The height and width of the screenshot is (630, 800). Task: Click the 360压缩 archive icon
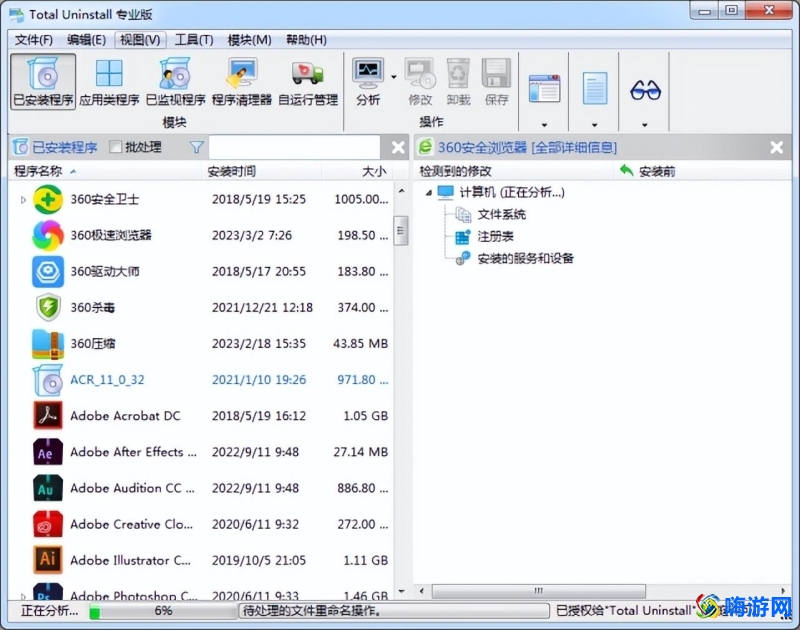pyautogui.click(x=48, y=344)
